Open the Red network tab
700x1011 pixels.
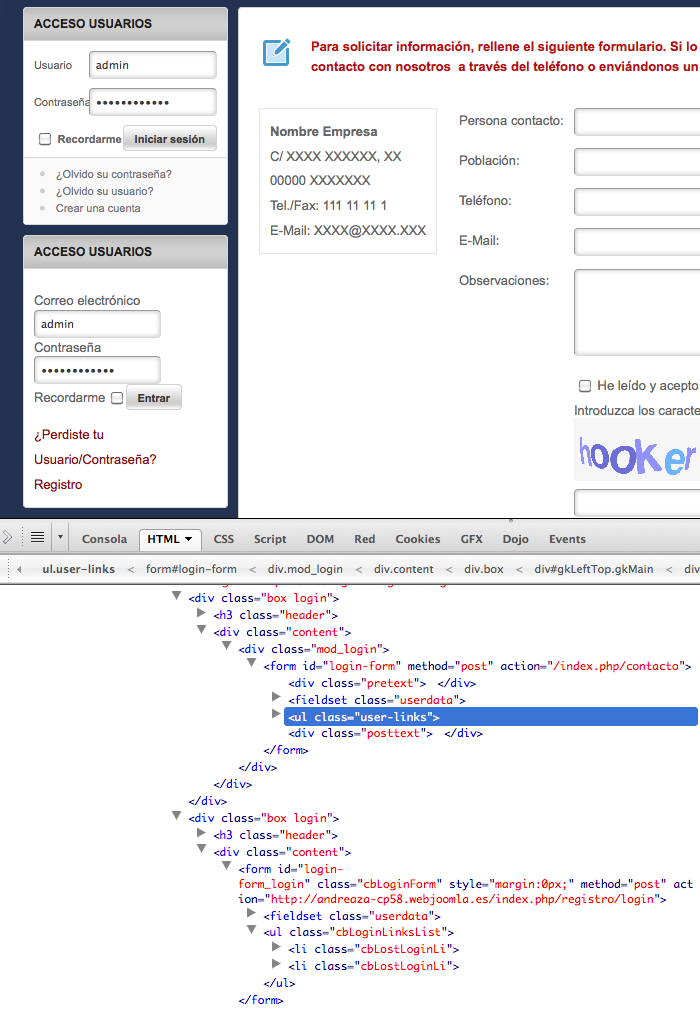point(365,539)
